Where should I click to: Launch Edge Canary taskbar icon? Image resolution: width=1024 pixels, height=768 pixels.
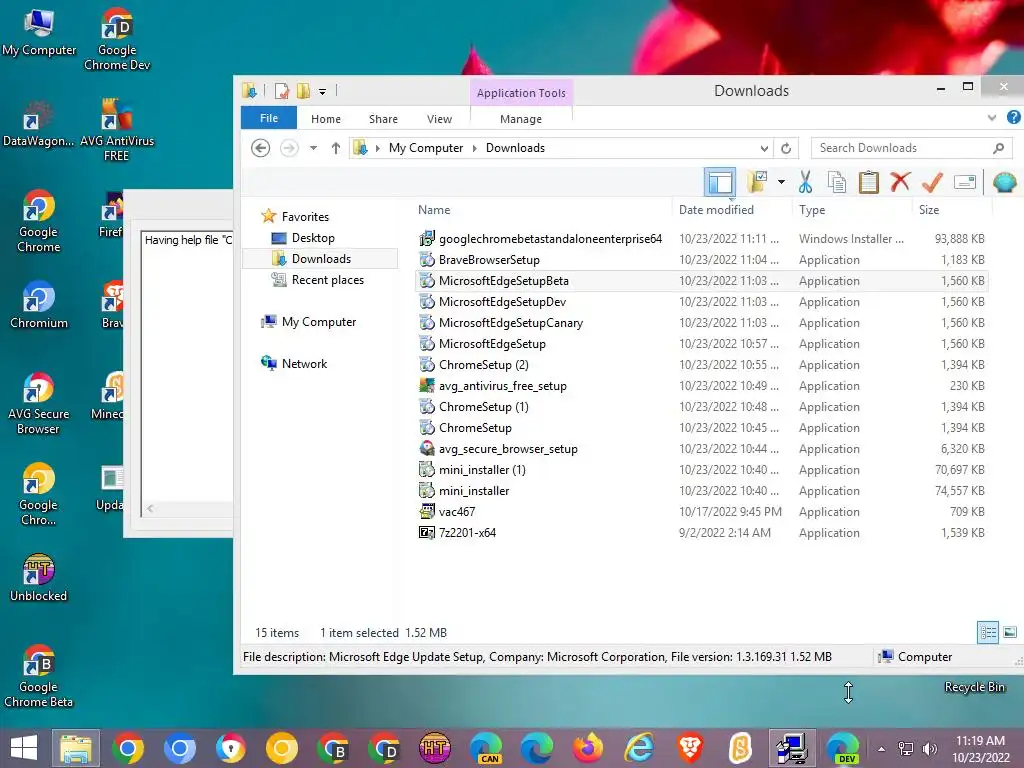(486, 748)
